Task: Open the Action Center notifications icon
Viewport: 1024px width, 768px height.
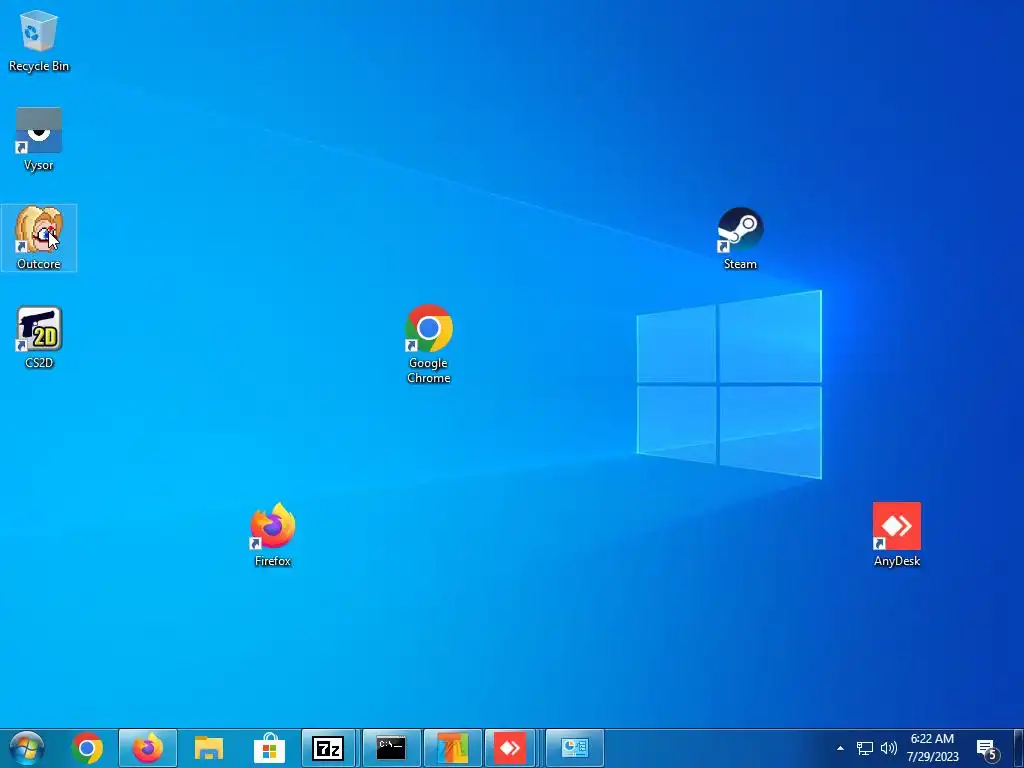Action: (x=988, y=749)
